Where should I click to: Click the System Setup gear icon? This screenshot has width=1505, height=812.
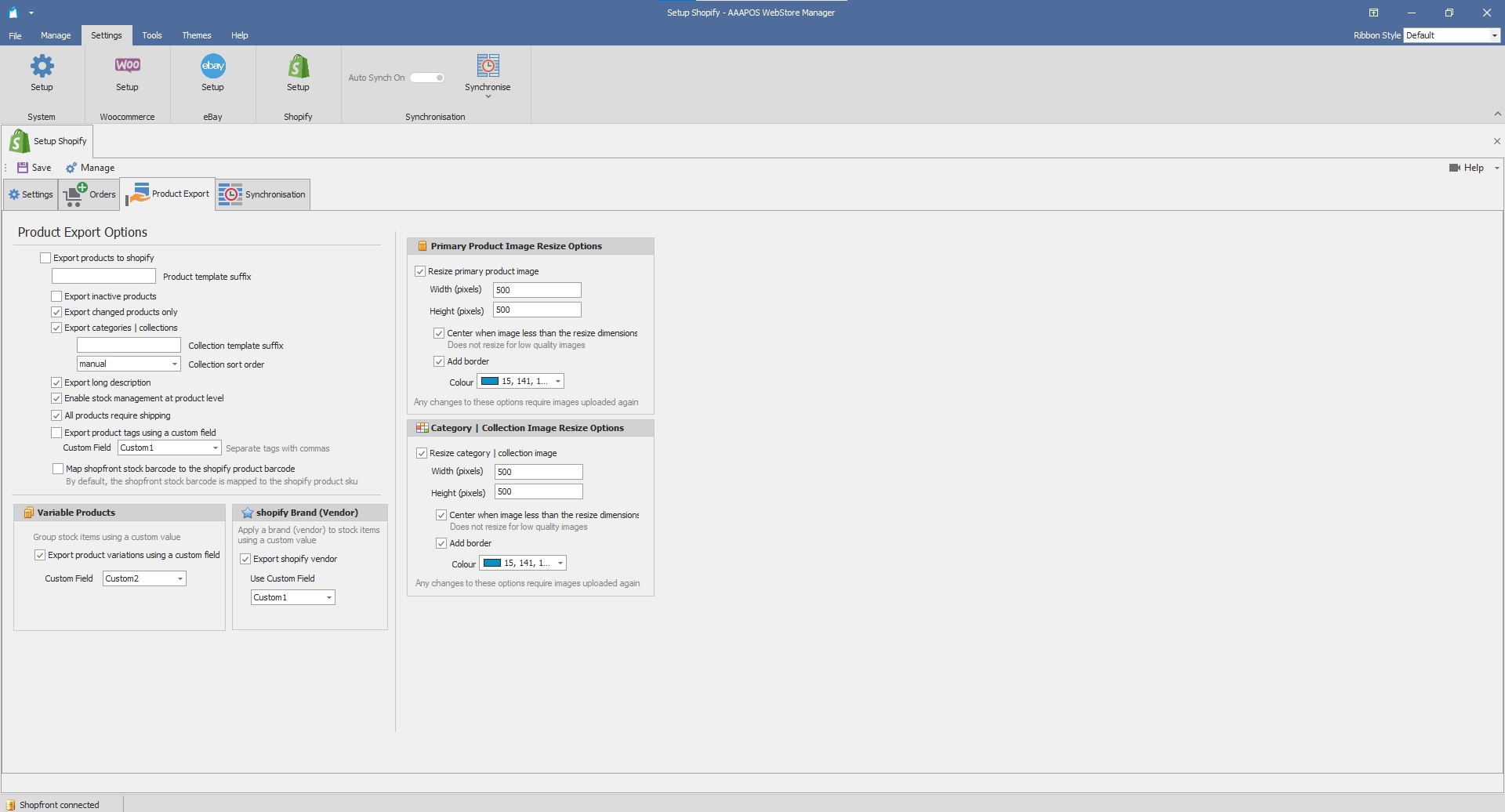[x=42, y=67]
